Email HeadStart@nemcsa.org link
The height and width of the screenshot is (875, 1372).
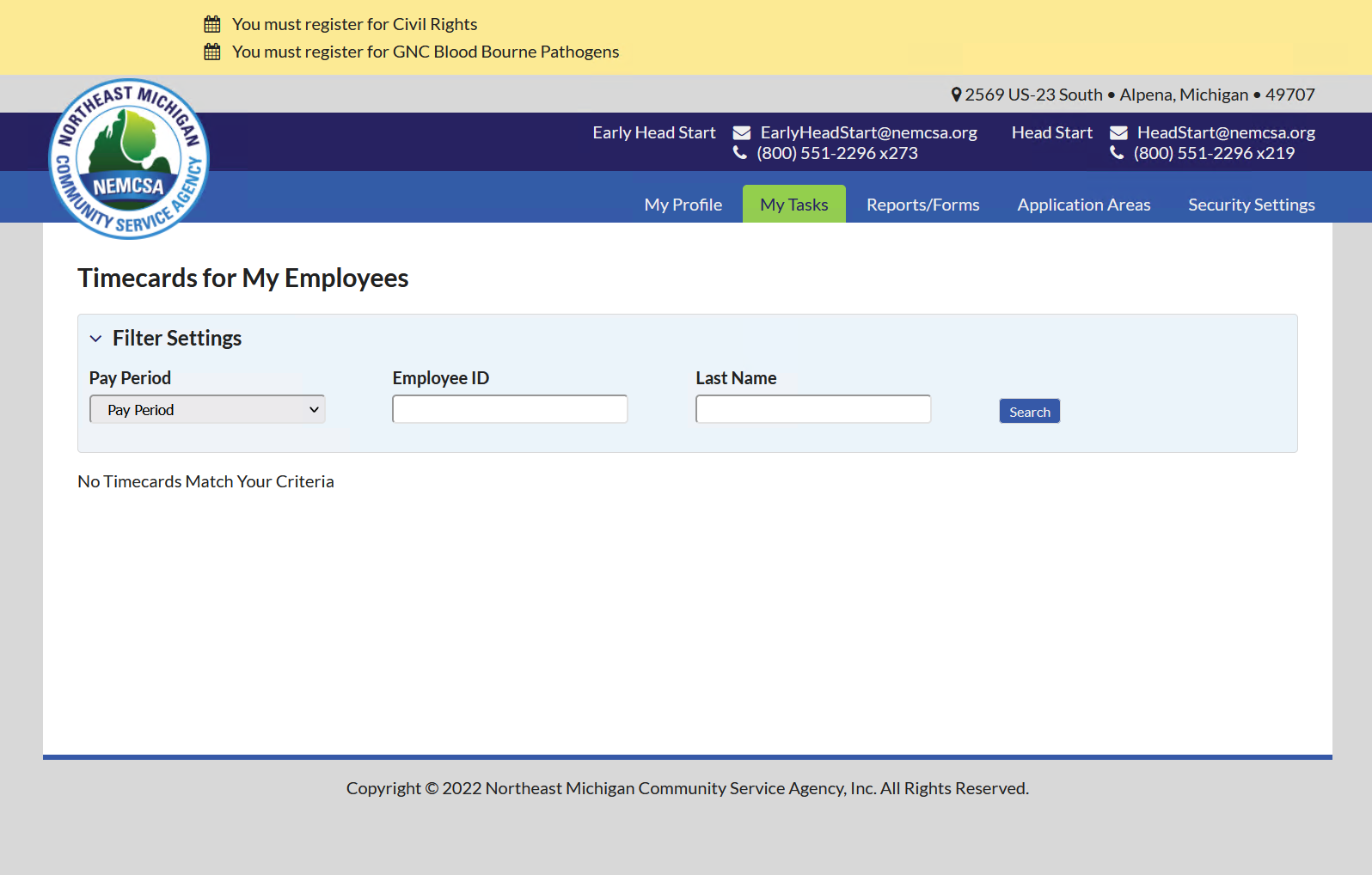[1227, 132]
